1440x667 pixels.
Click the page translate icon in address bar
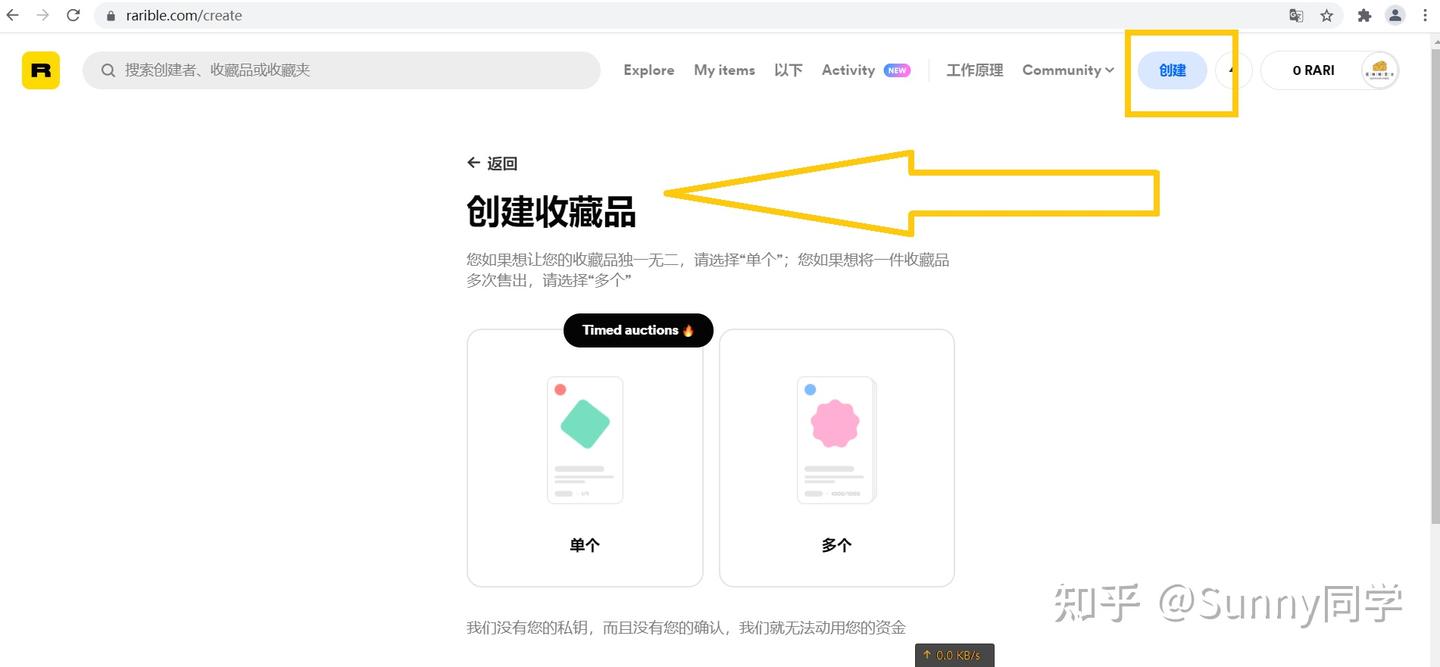coord(1296,15)
